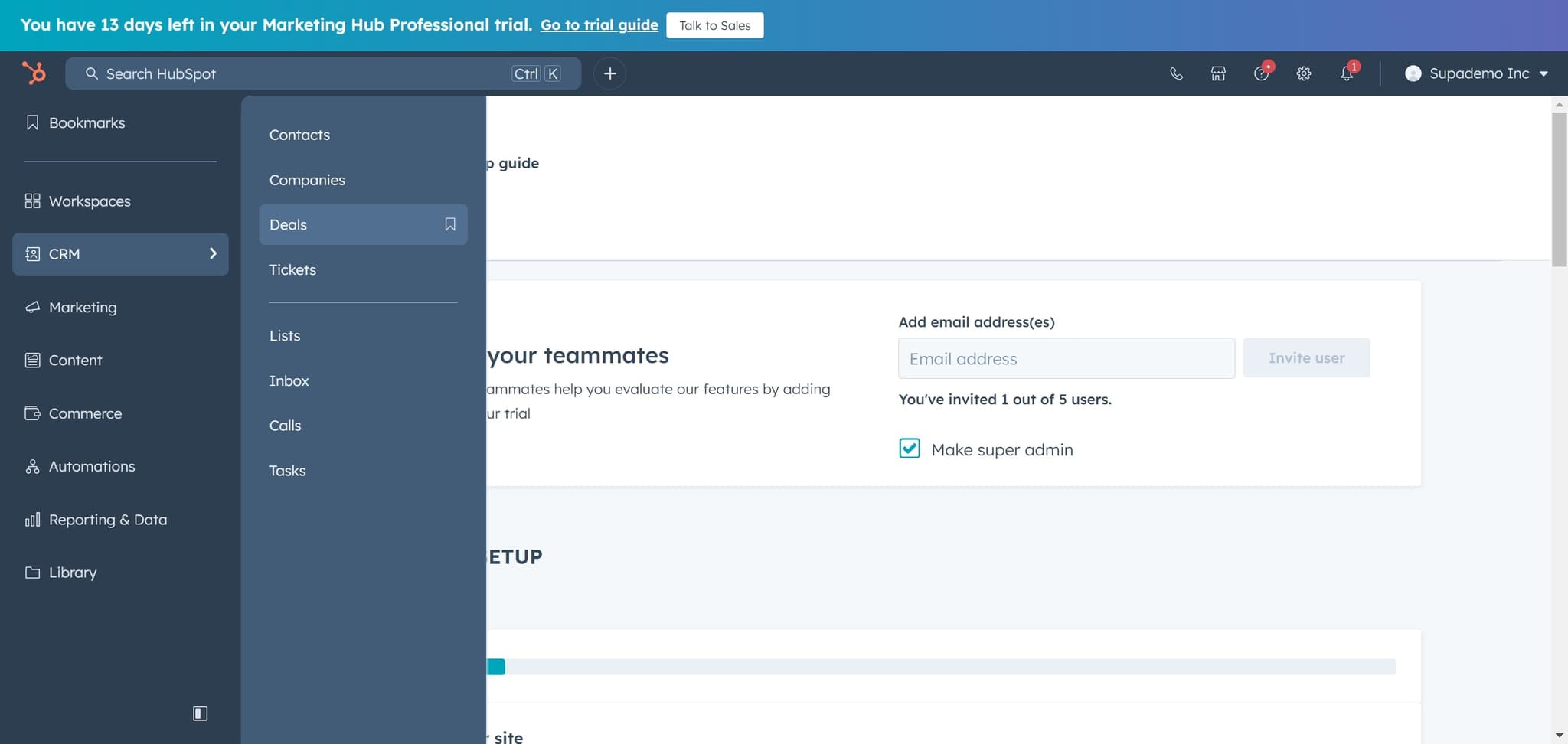
Task: Expand the CRM menu chevron
Action: [212, 253]
